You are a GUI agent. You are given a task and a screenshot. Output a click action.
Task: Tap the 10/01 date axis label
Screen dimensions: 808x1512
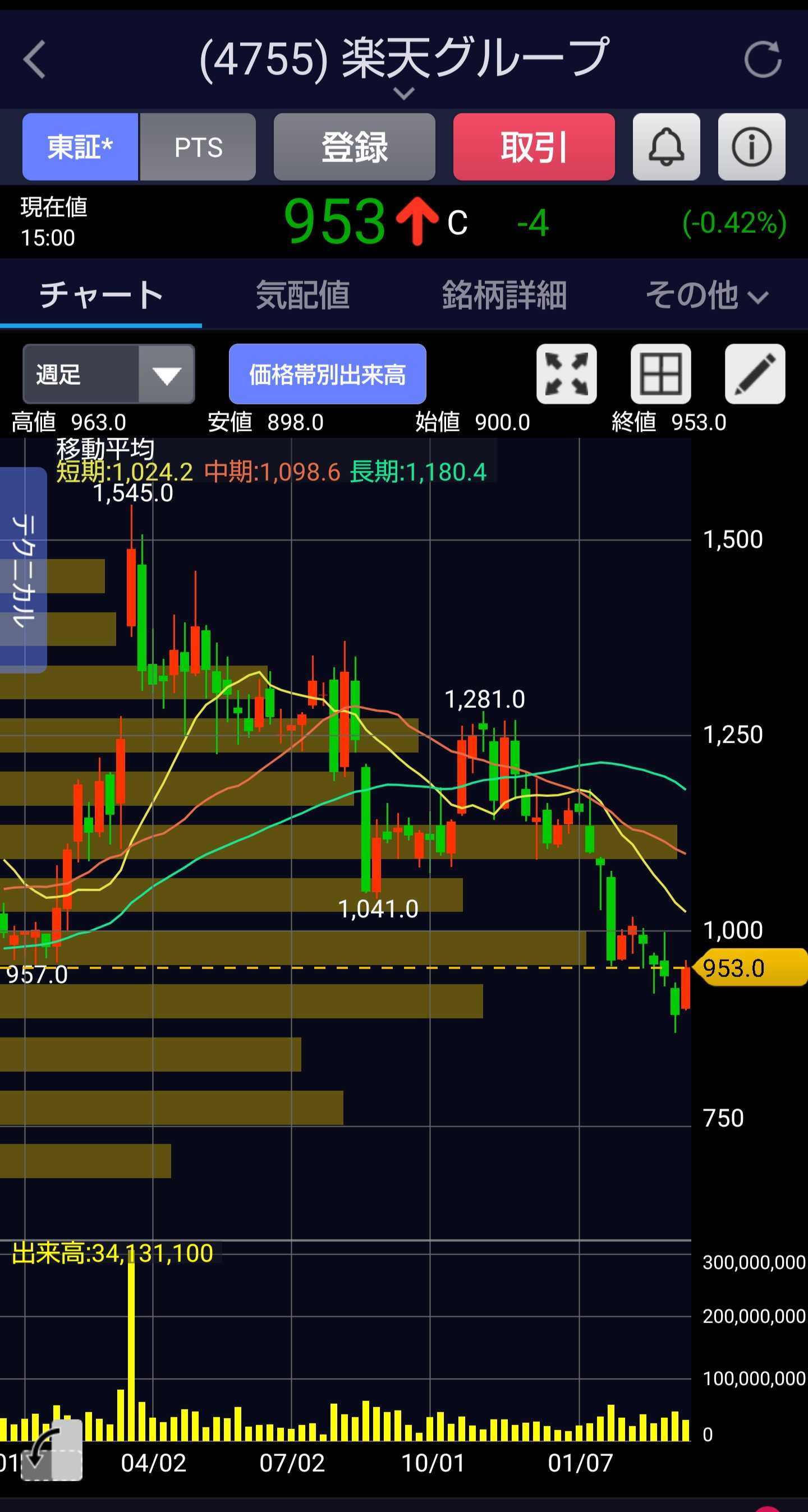(433, 1463)
